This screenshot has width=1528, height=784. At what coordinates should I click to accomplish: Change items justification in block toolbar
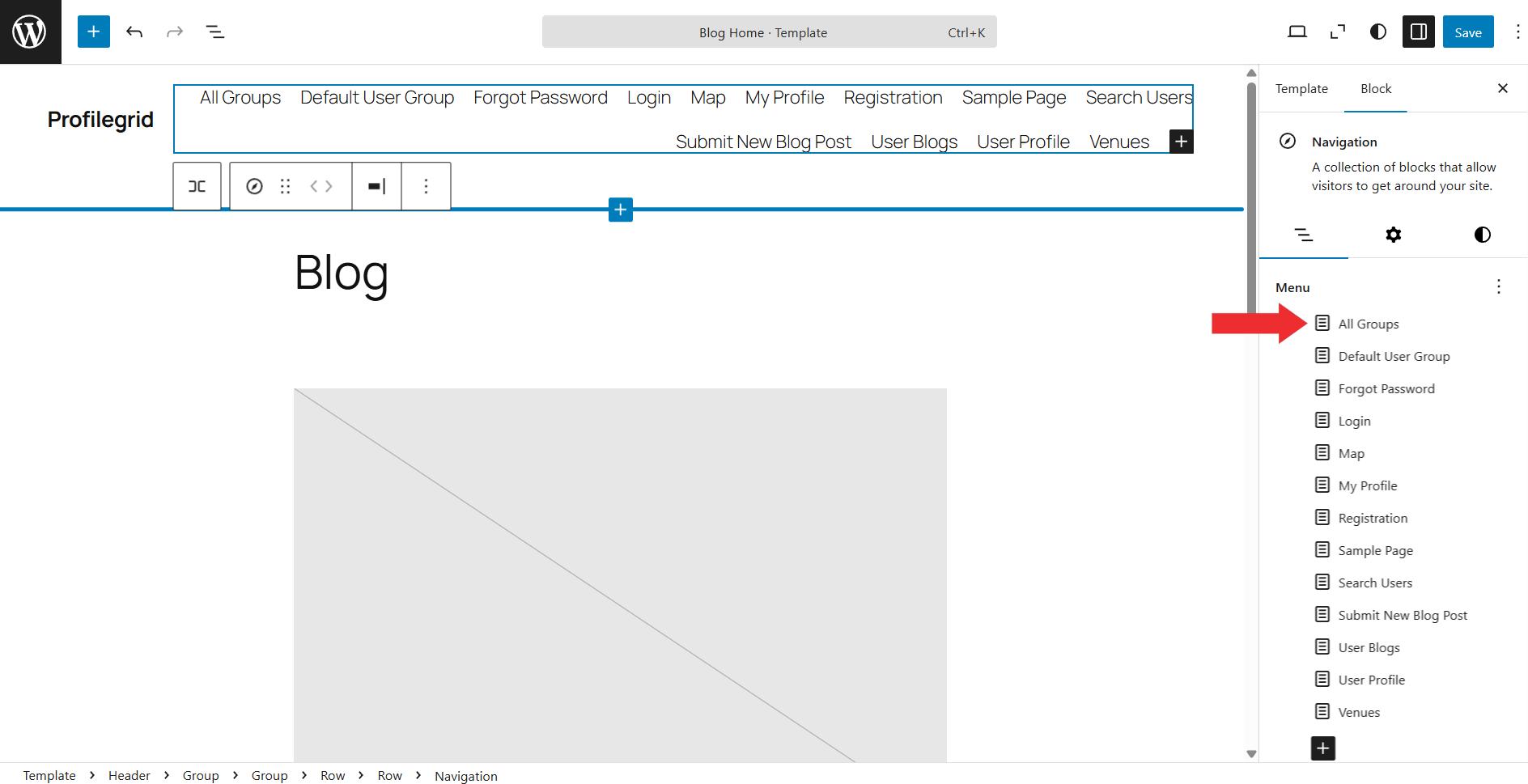[376, 186]
